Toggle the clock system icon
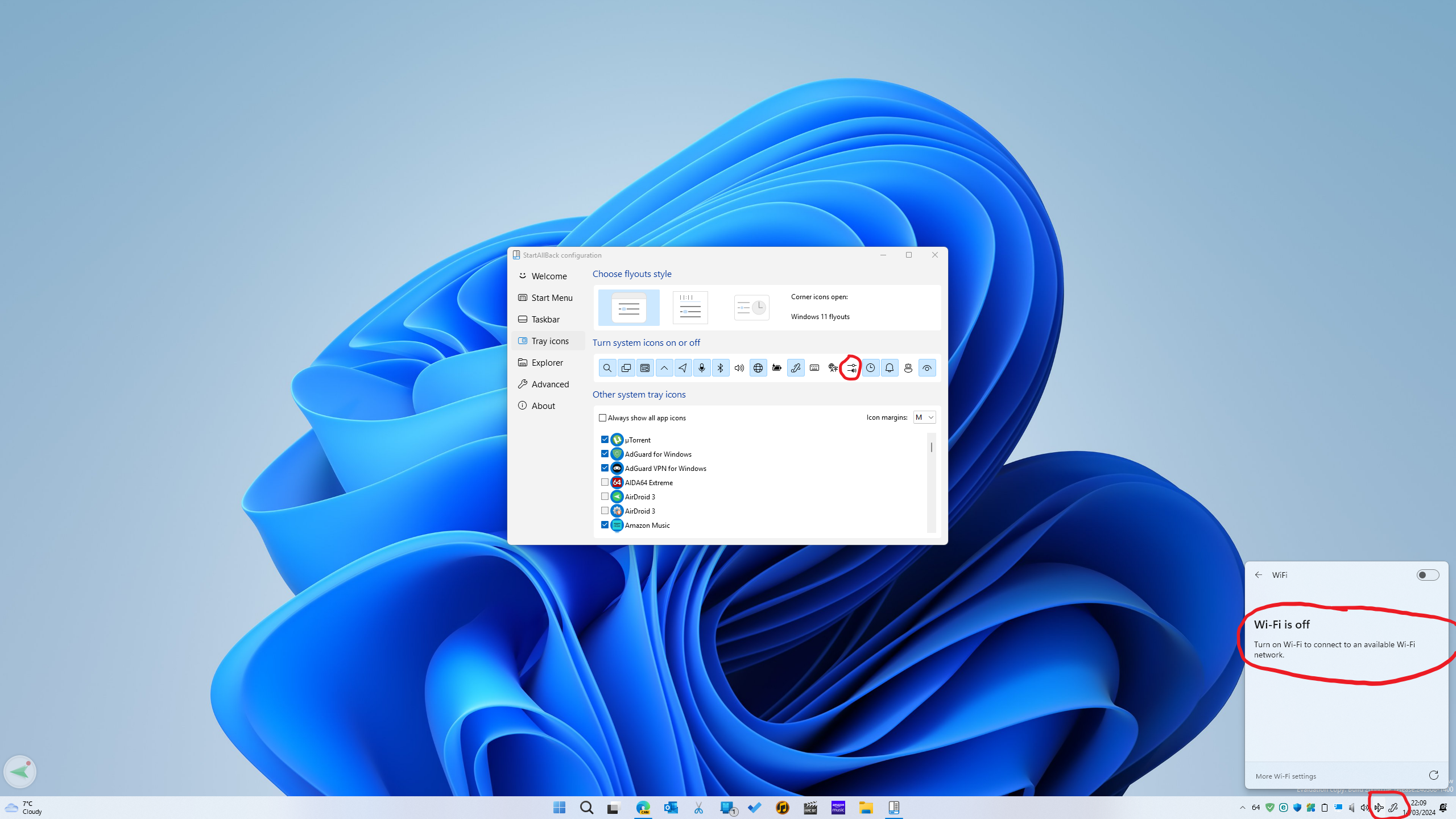This screenshot has width=1456, height=819. click(870, 368)
